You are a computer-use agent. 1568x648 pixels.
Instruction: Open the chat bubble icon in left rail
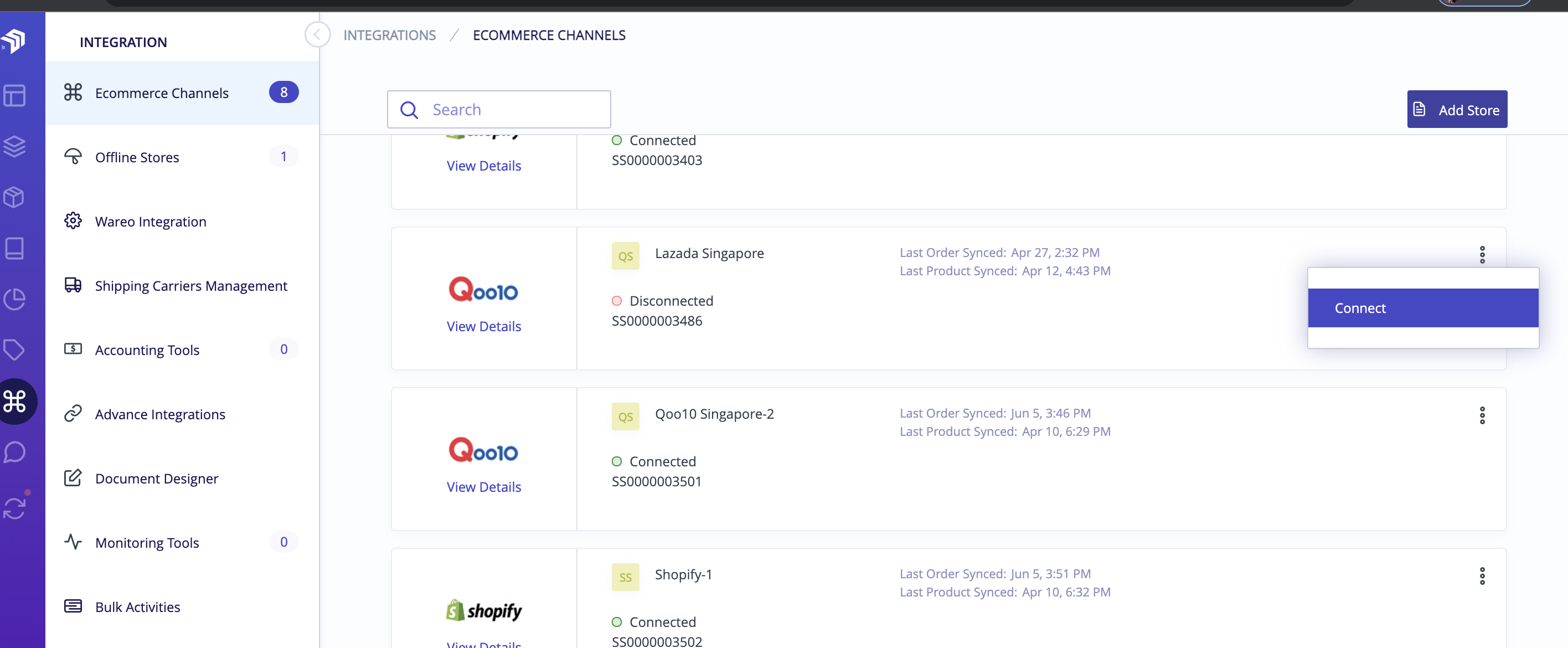pos(14,452)
